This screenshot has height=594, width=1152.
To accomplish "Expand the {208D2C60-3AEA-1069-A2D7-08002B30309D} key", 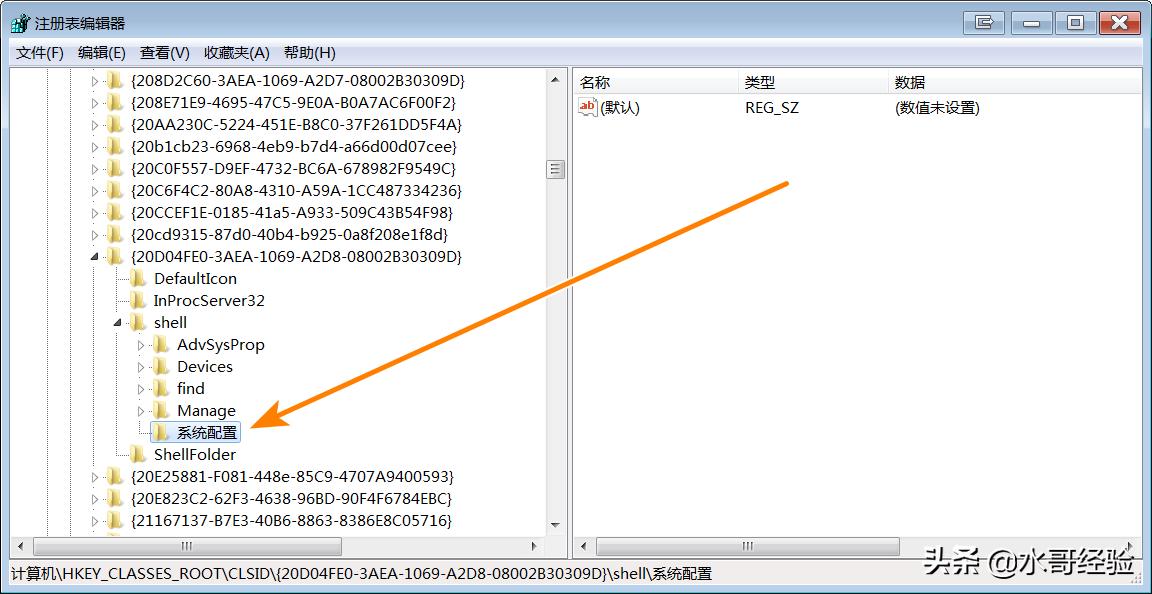I will pyautogui.click(x=95, y=81).
